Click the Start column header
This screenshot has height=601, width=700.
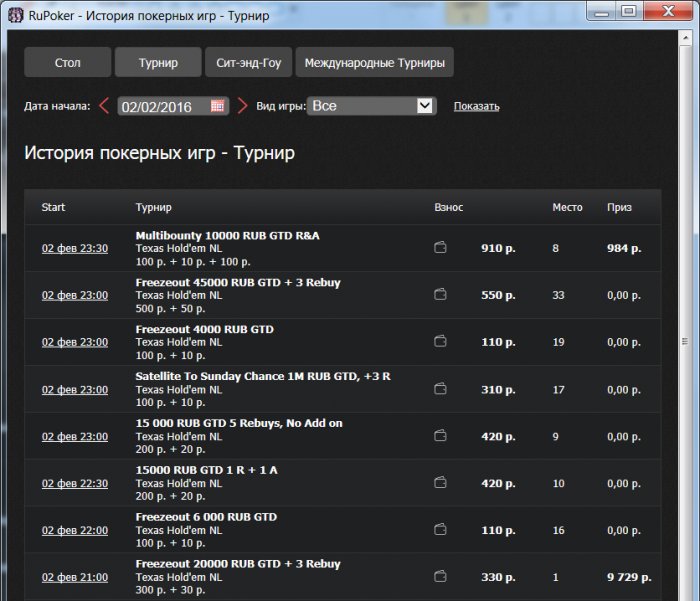tap(53, 207)
